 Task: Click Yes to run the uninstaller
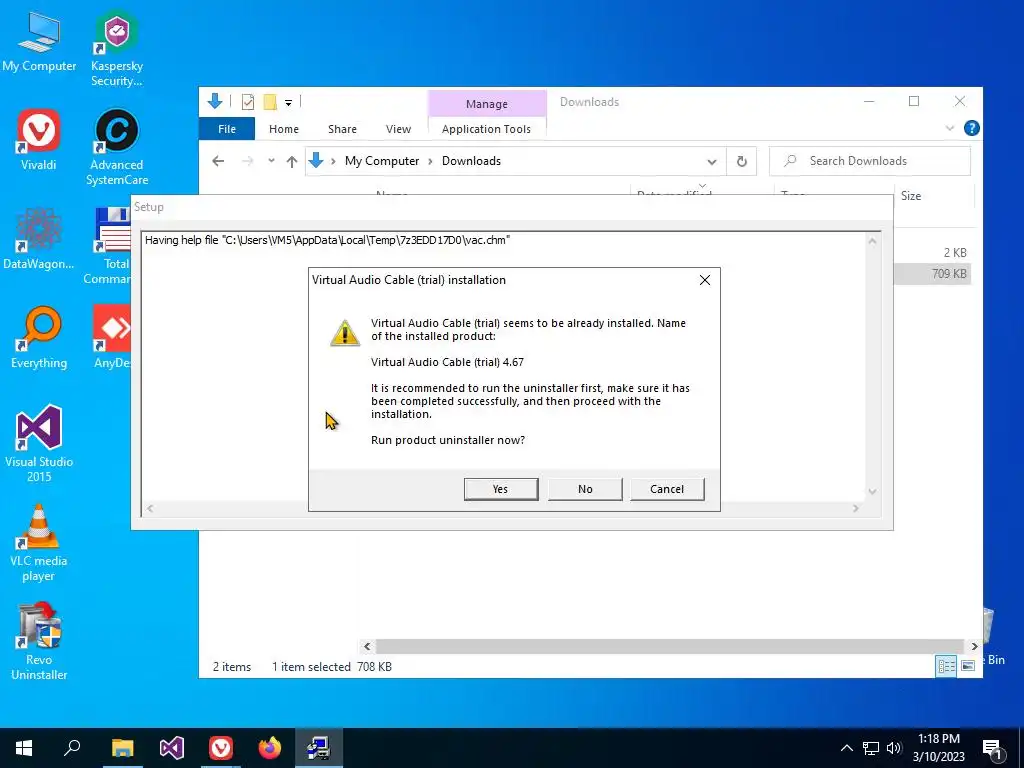click(x=501, y=489)
